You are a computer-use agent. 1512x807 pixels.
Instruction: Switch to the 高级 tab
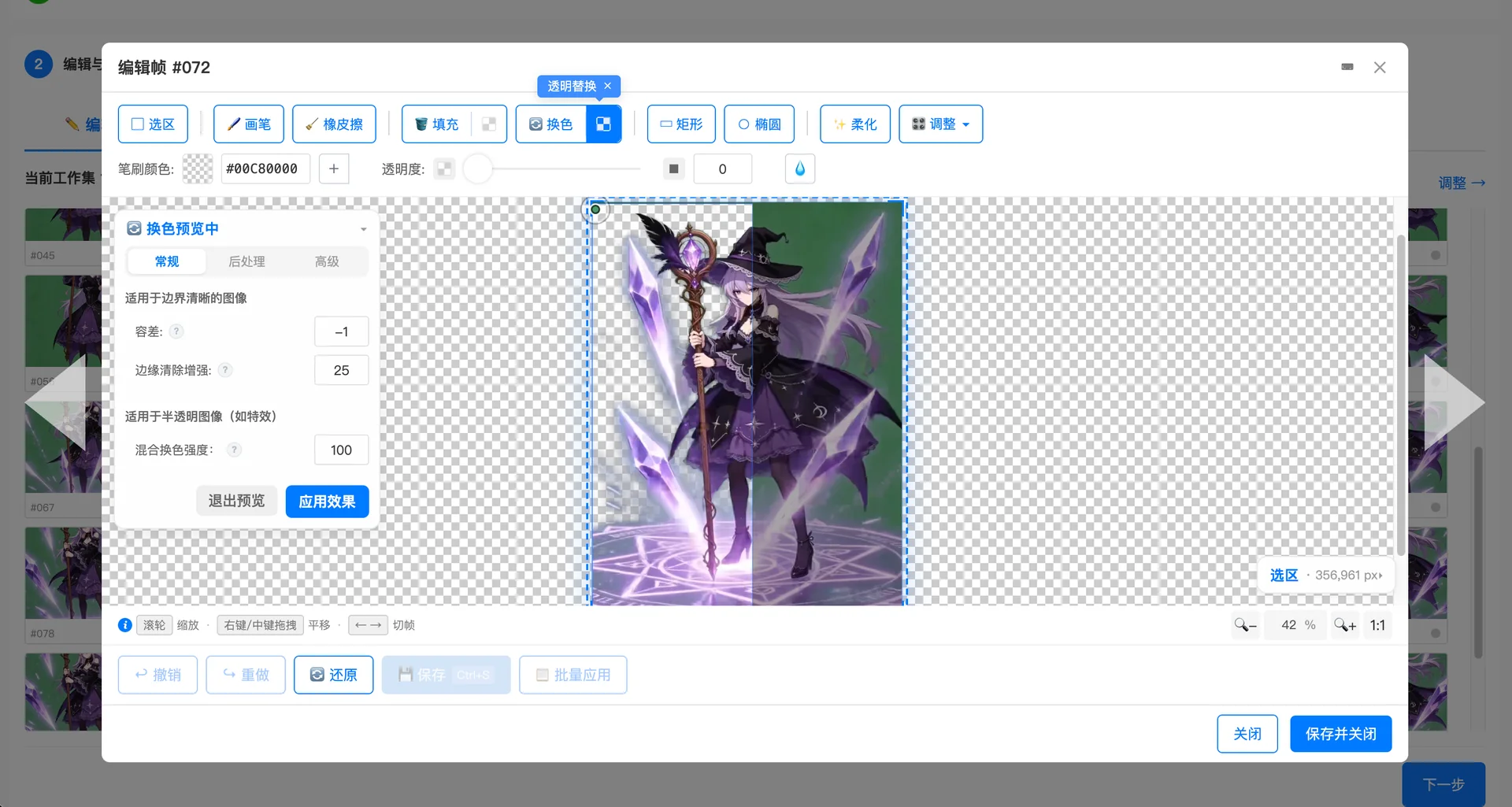pyautogui.click(x=327, y=261)
